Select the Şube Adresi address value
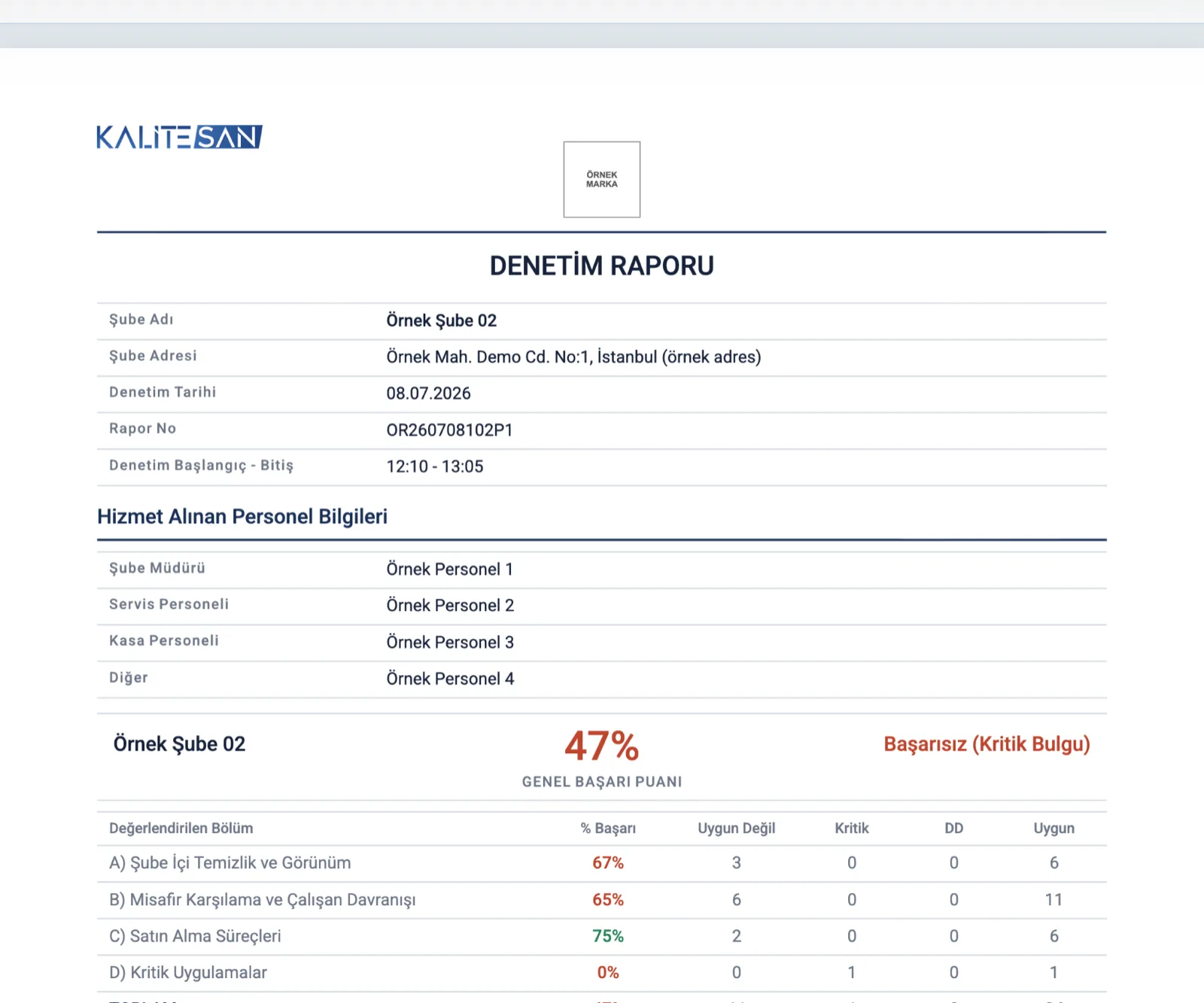The width and height of the screenshot is (1204, 1003). (x=573, y=357)
